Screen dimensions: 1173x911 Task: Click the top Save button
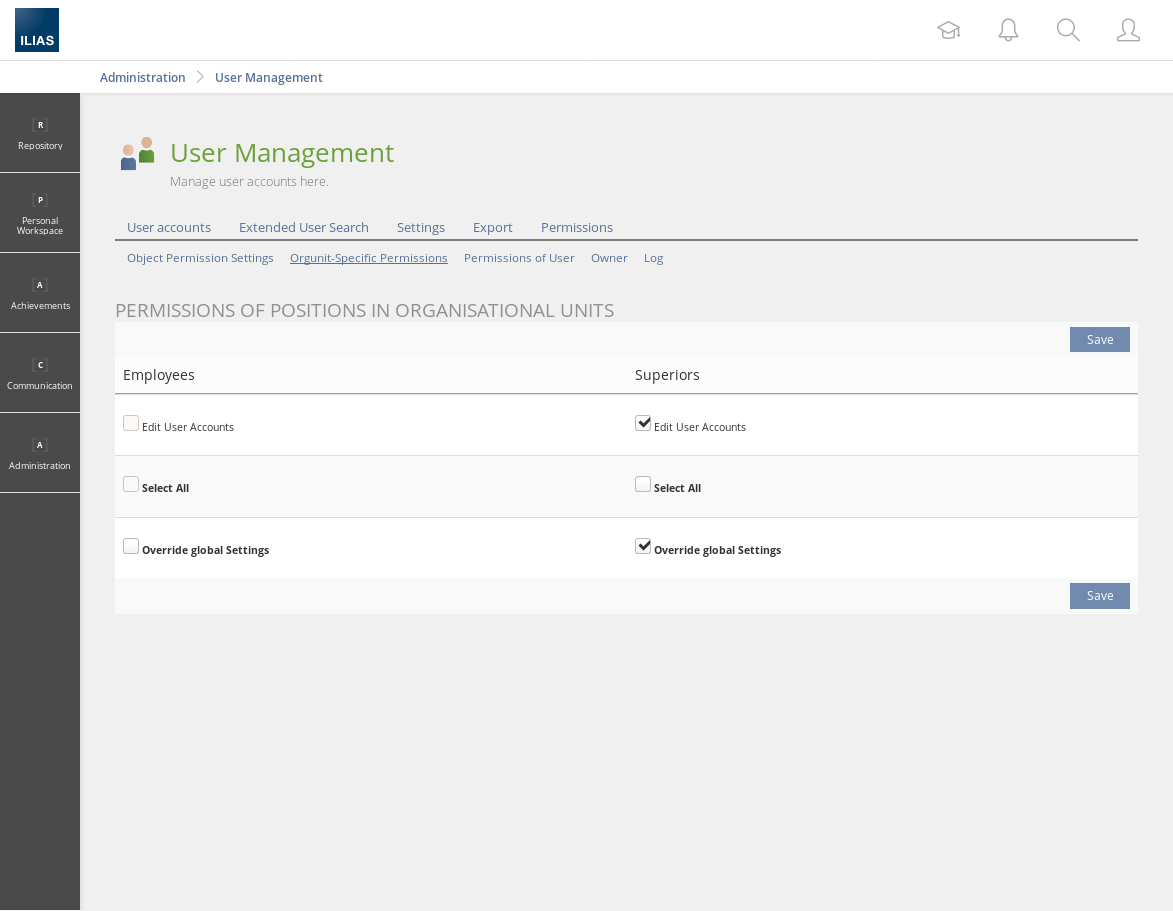[1099, 339]
